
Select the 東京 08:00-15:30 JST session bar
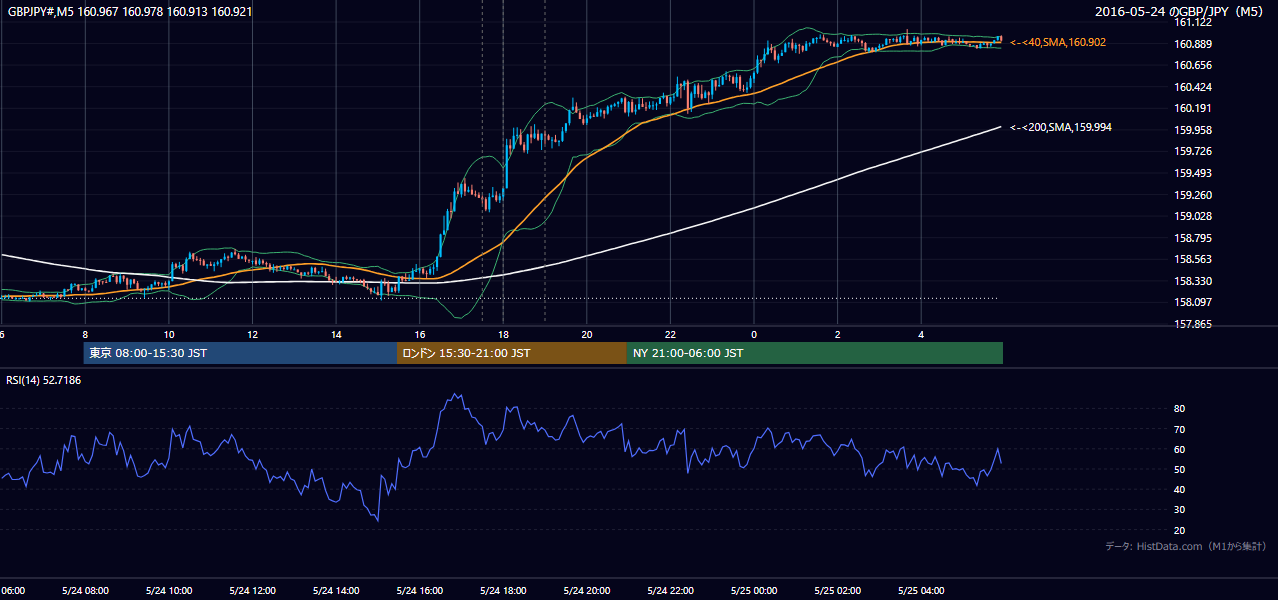(240, 353)
